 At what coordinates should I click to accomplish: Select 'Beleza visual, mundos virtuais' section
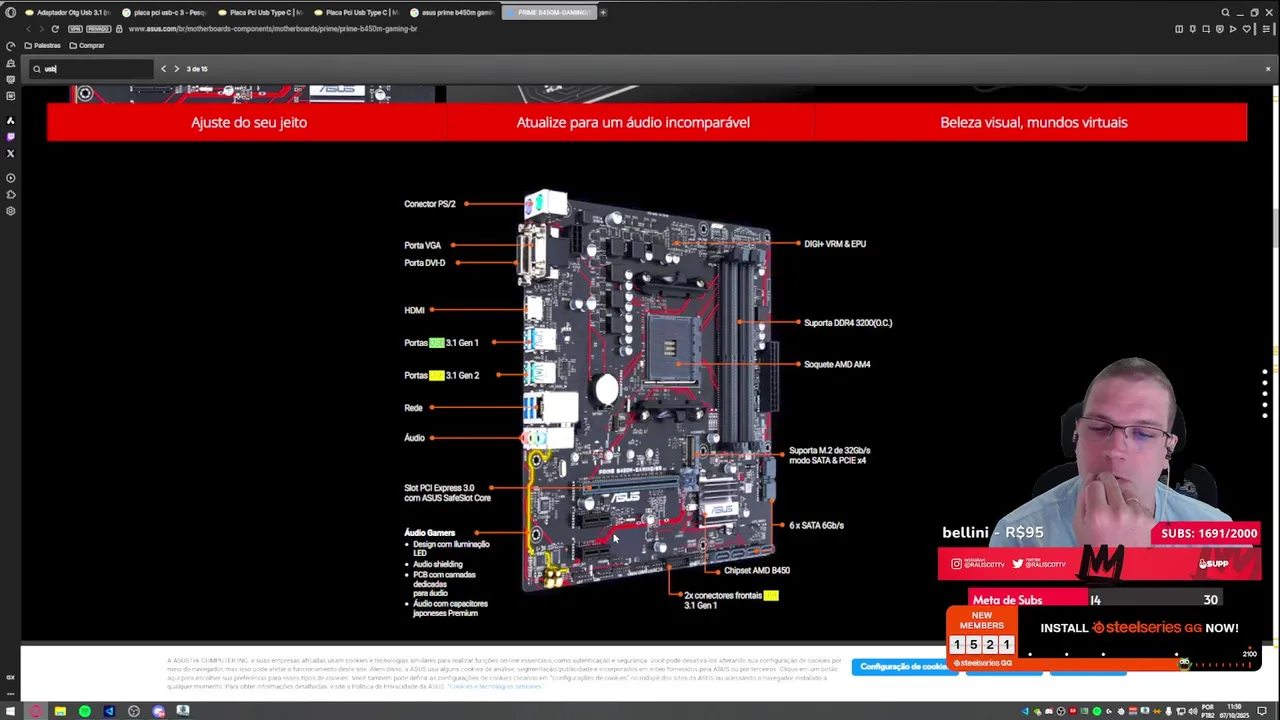pos(1033,122)
